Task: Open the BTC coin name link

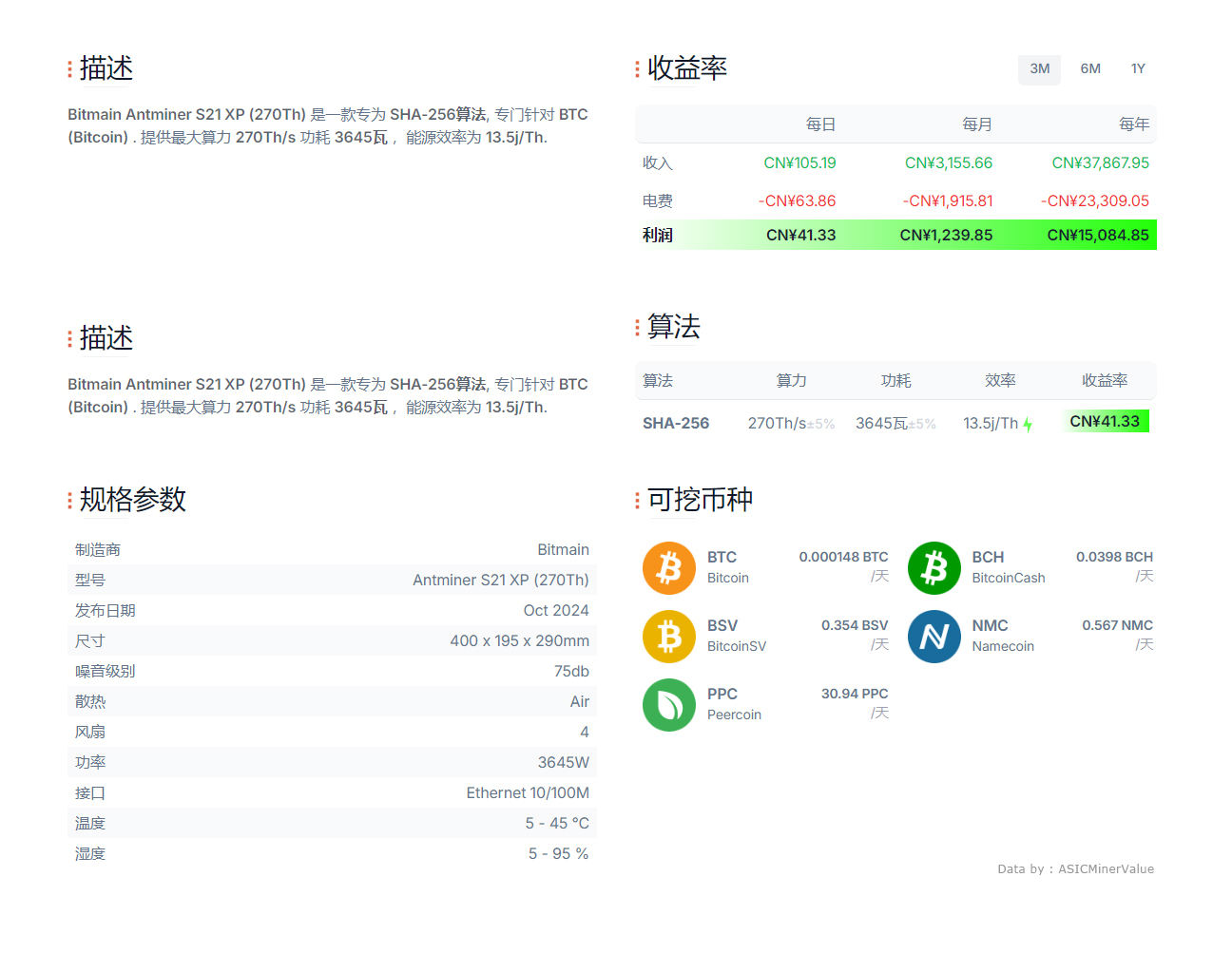Action: 722,558
